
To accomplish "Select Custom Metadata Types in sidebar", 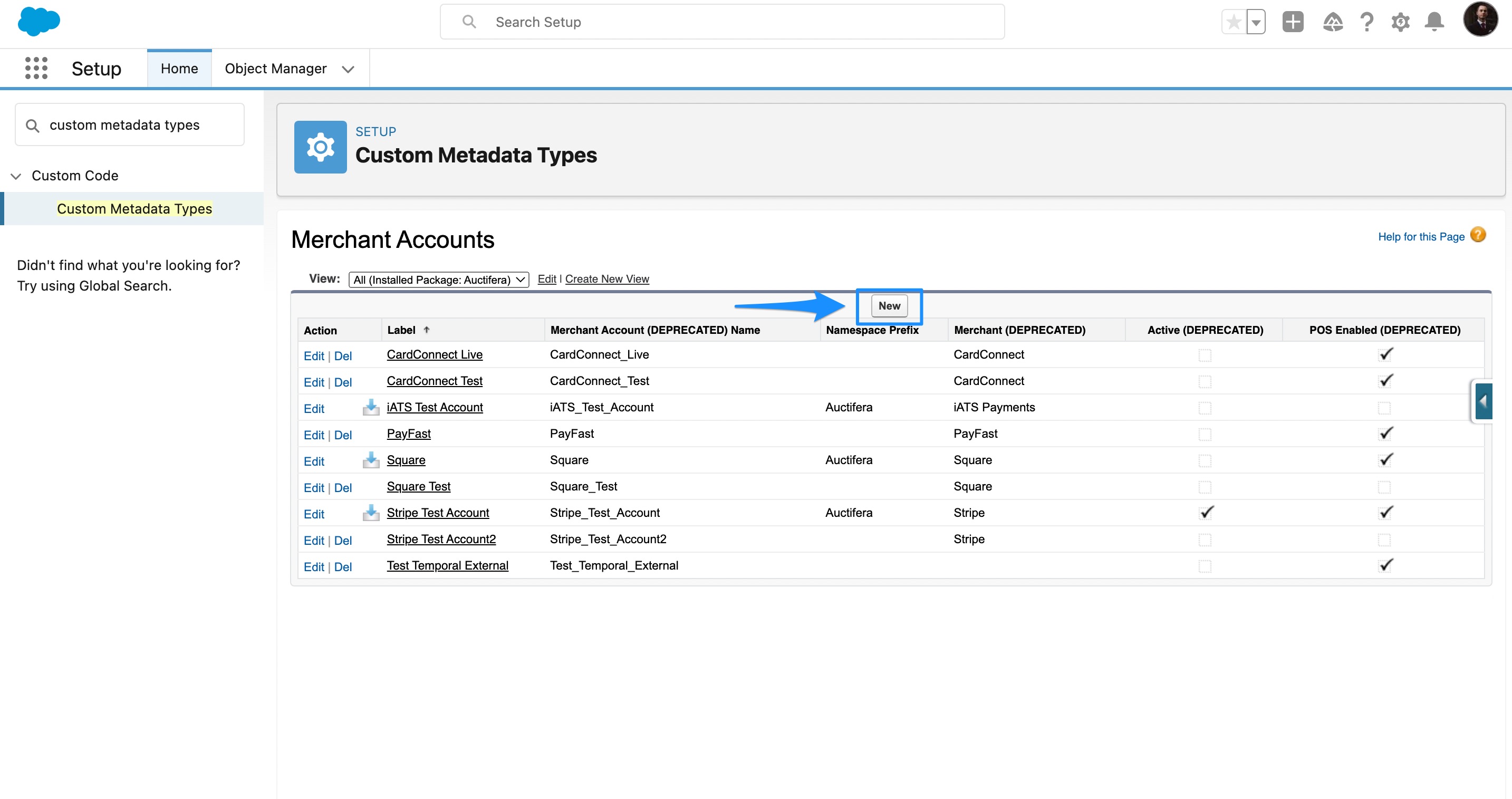I will click(134, 209).
